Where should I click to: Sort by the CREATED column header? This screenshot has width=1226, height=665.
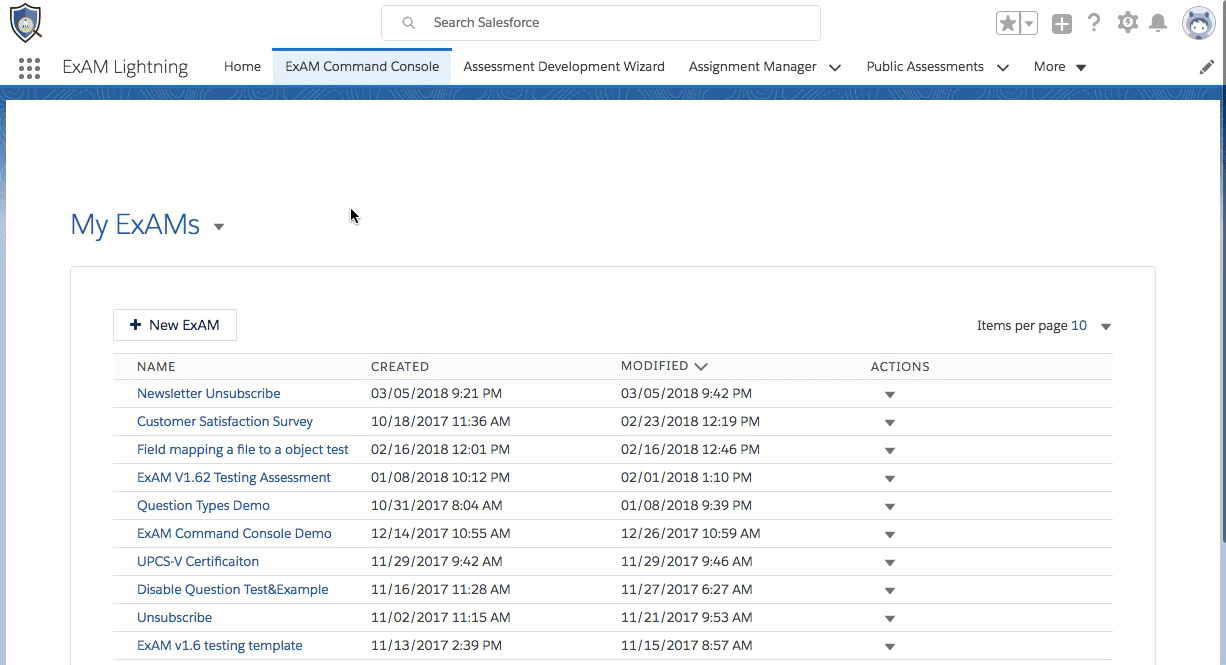tap(400, 367)
